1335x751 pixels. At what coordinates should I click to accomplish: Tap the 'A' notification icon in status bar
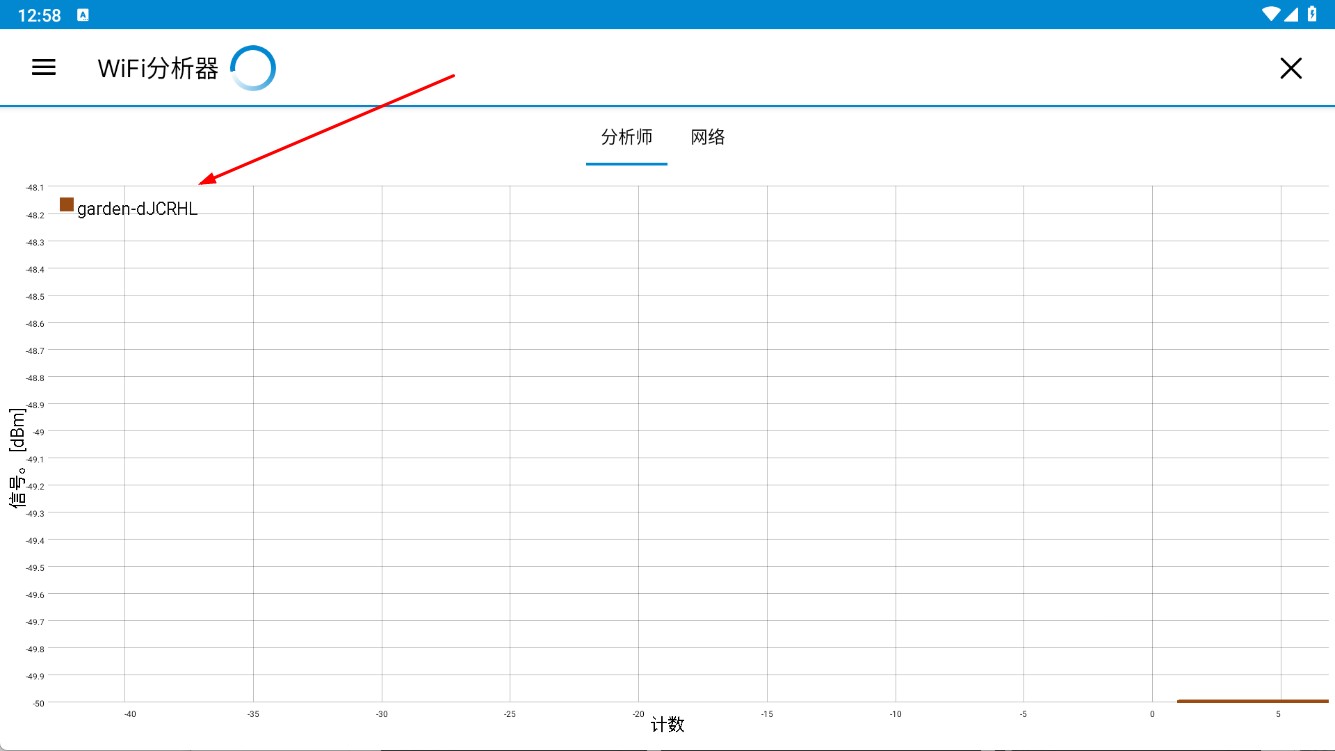82,15
